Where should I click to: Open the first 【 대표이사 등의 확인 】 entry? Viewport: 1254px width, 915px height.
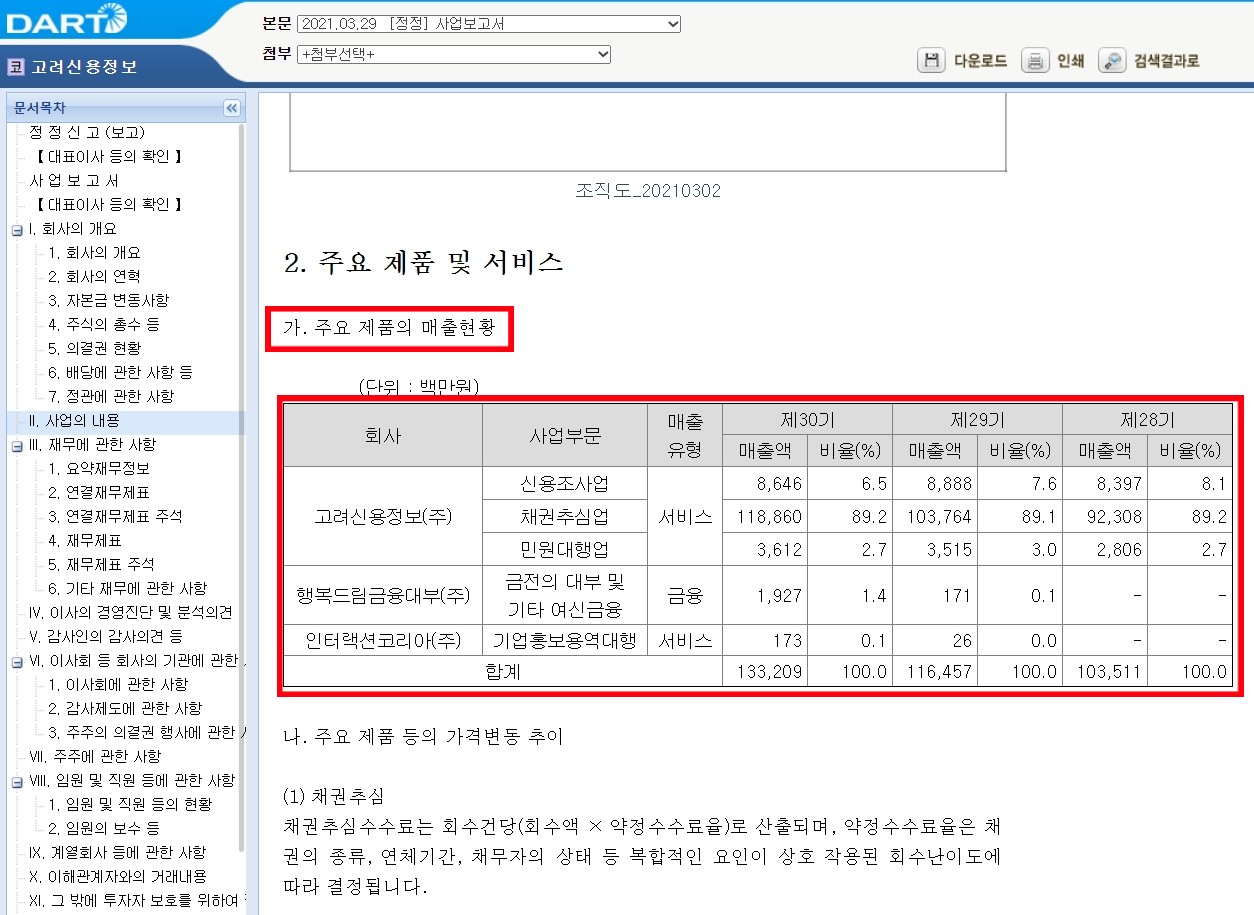click(108, 156)
